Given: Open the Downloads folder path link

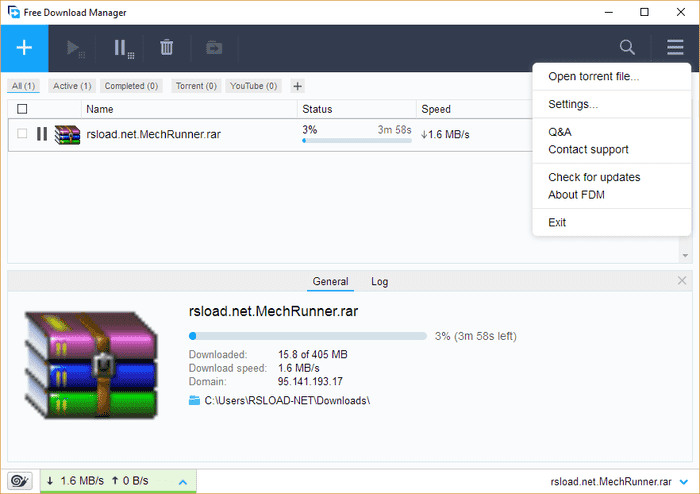Looking at the screenshot, I should [x=287, y=401].
